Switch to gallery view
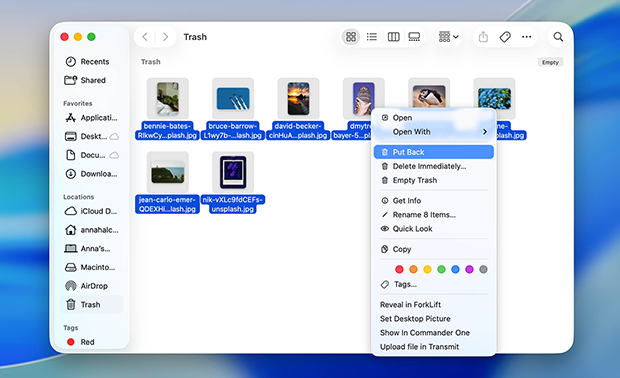 coord(414,37)
